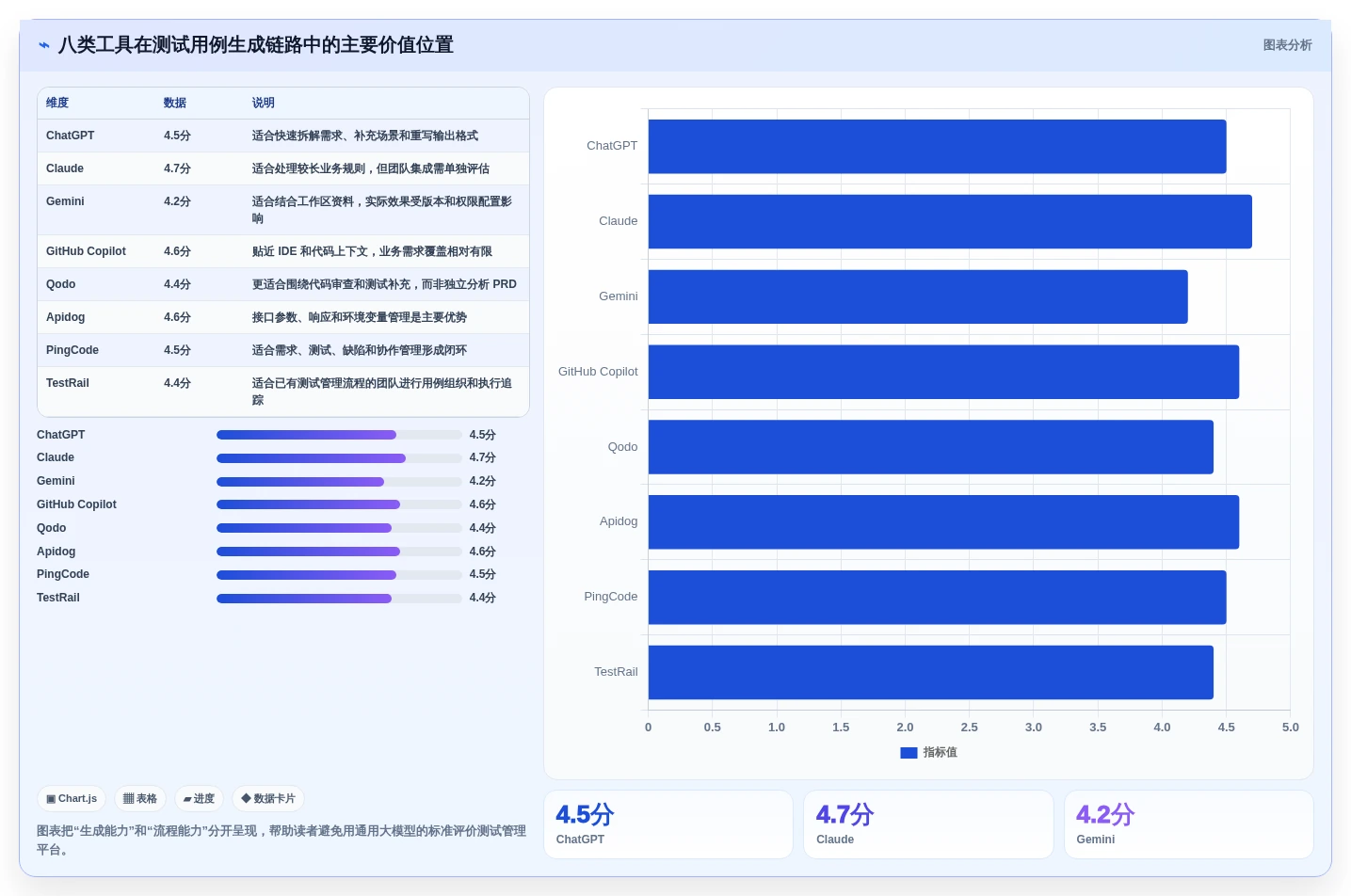Click description 适合需求、测试、缺陷 for PingCode

point(360,350)
